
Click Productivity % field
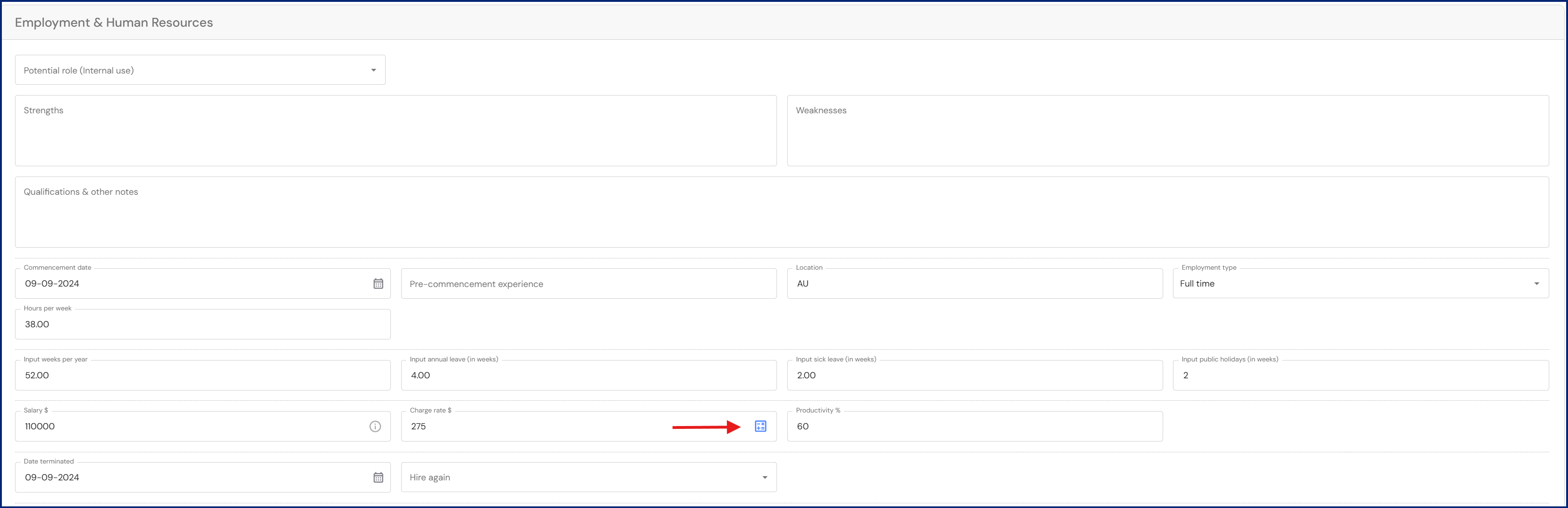click(x=974, y=427)
